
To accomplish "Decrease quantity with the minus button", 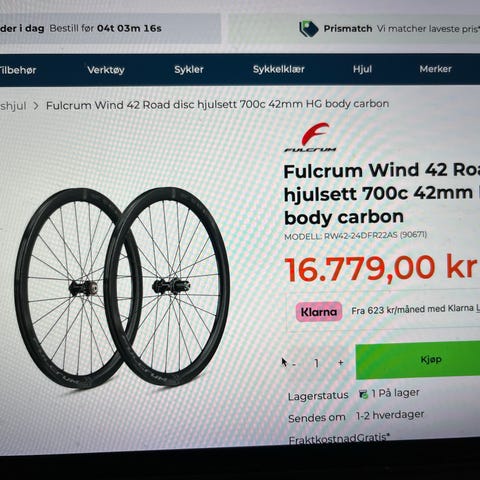I will click(x=294, y=364).
